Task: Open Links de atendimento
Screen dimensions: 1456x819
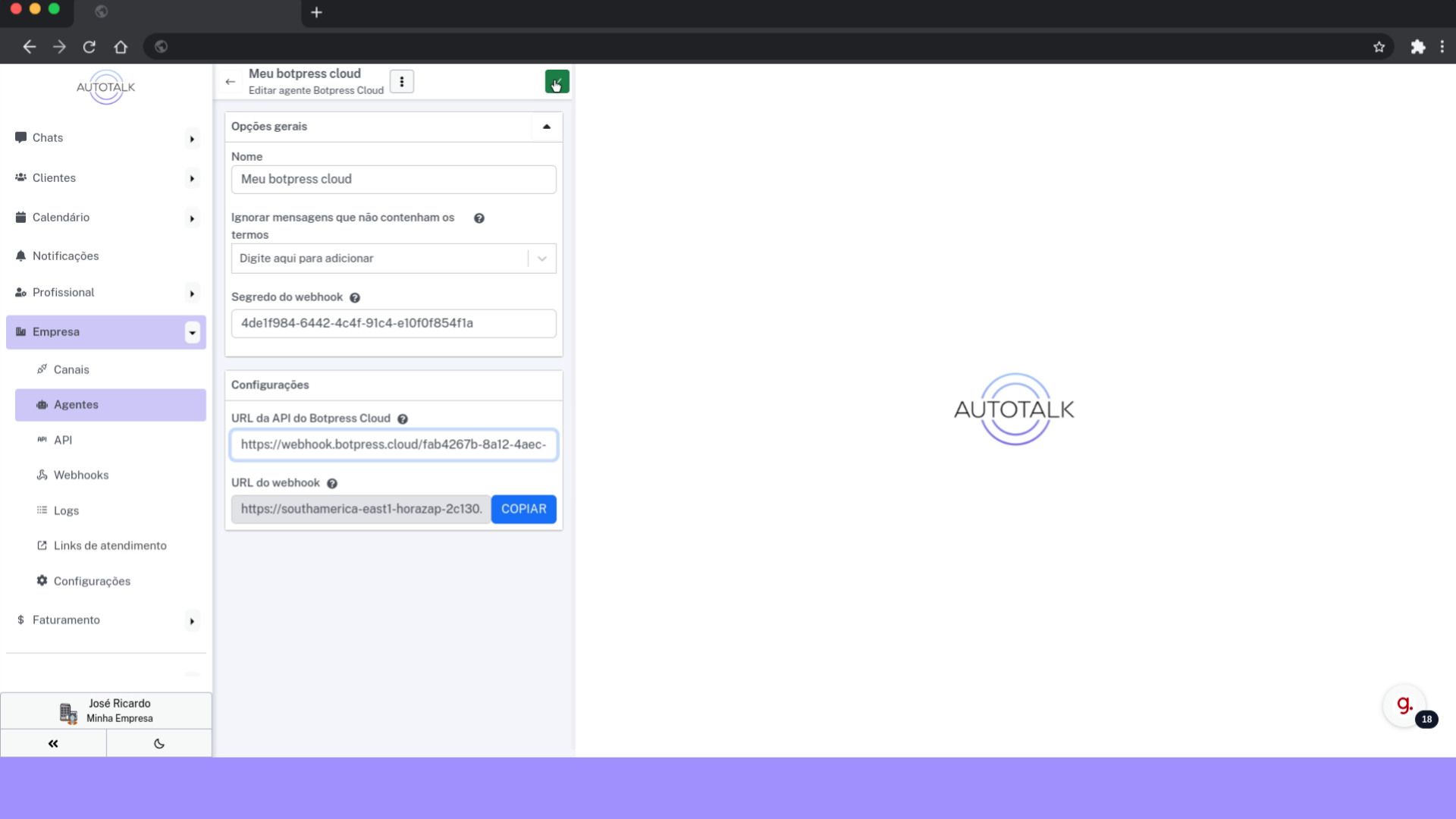Action: [110, 546]
